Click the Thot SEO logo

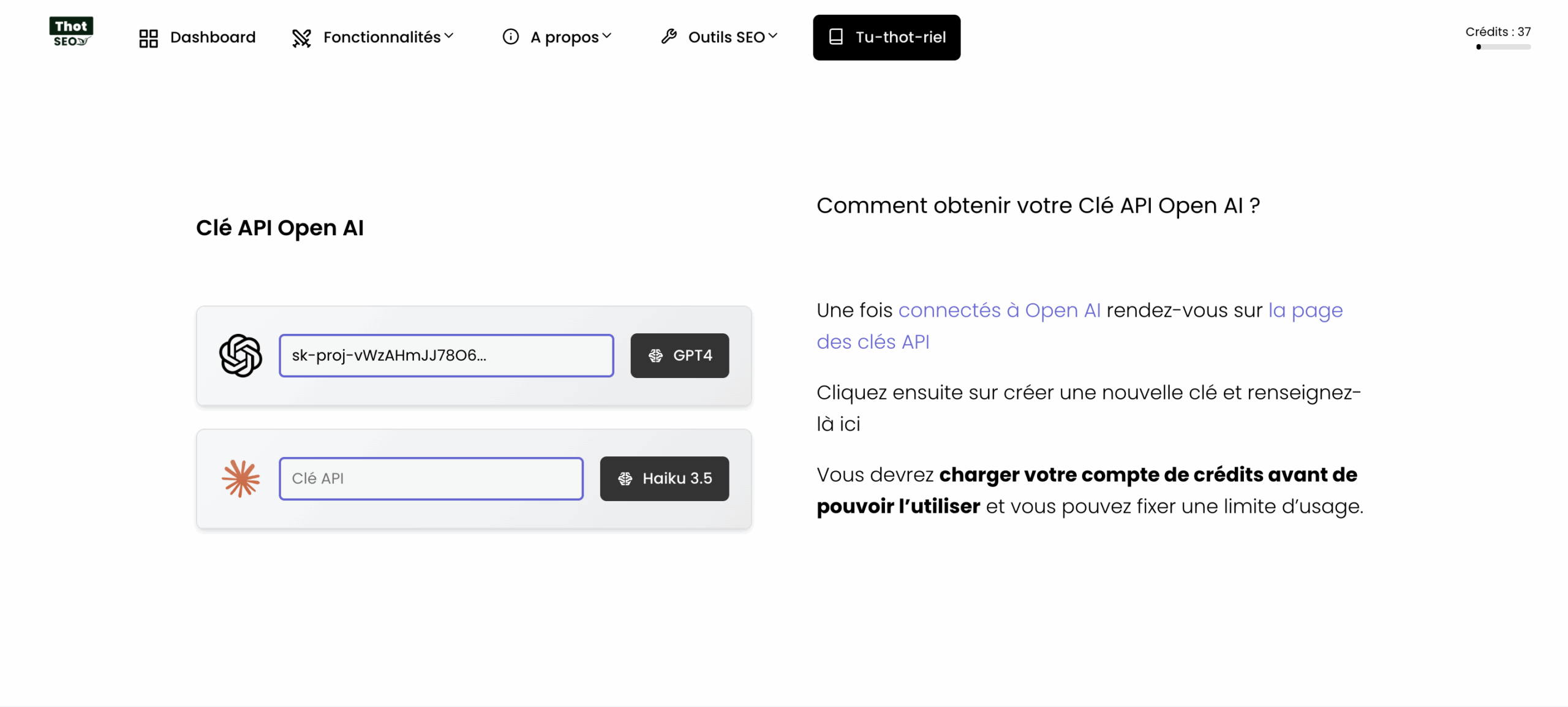click(x=71, y=32)
